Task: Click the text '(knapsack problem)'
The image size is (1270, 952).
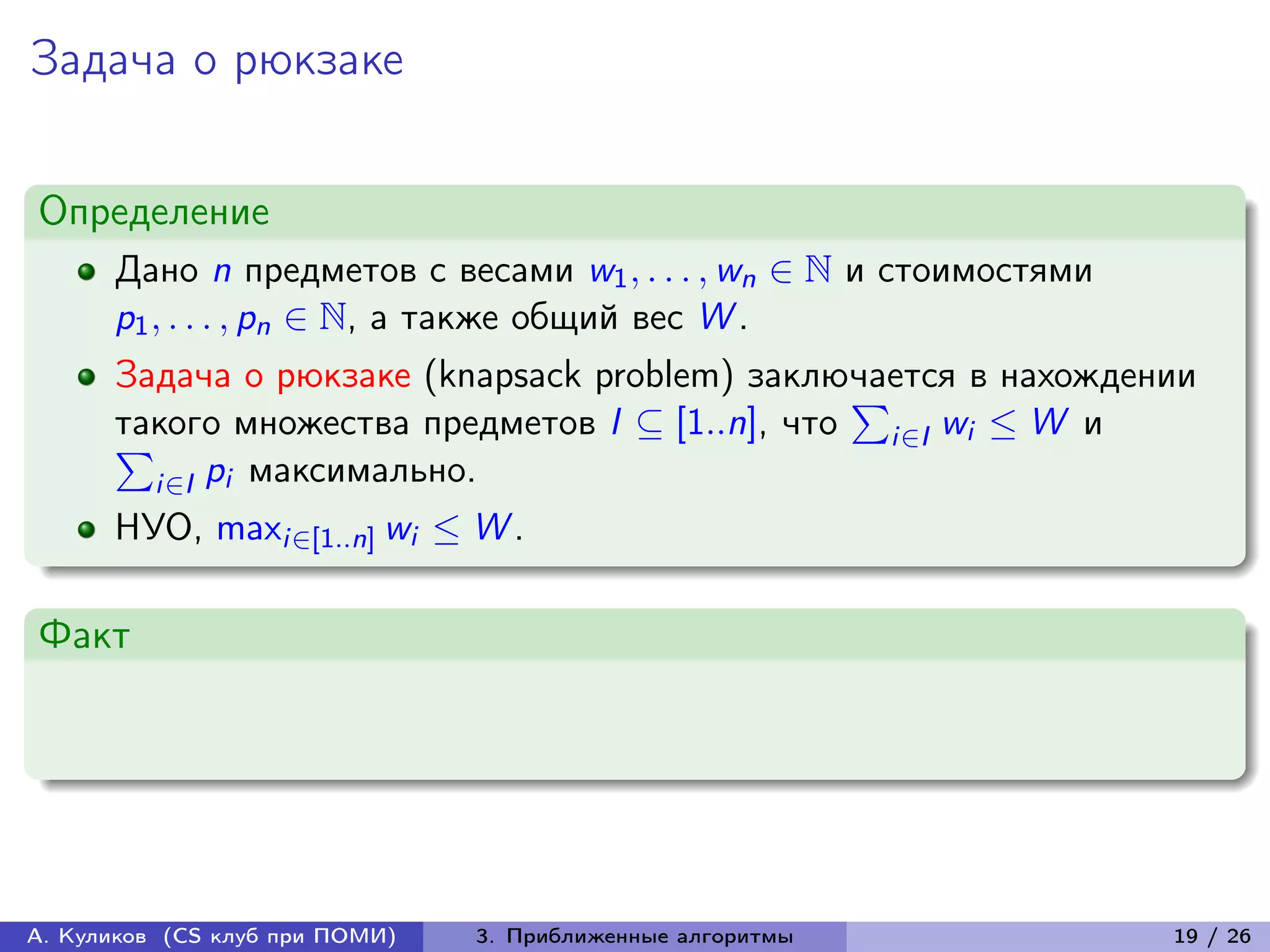Action: coord(579,376)
